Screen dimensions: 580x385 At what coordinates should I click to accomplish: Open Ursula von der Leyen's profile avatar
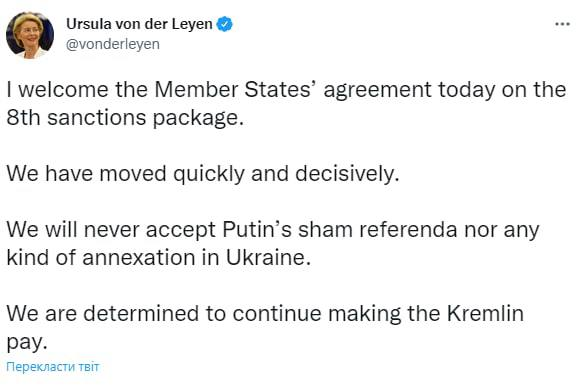pos(30,35)
